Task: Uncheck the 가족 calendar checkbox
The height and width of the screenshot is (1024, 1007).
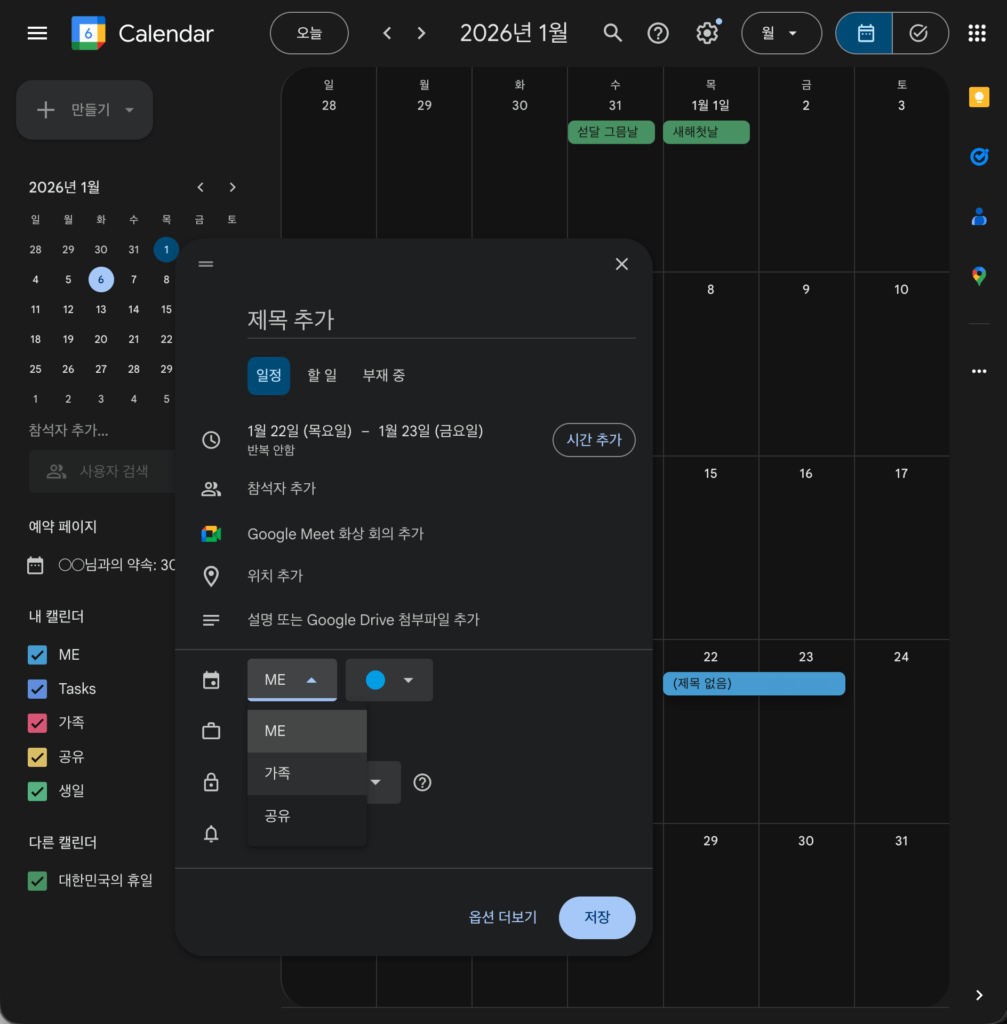Action: click(38, 723)
